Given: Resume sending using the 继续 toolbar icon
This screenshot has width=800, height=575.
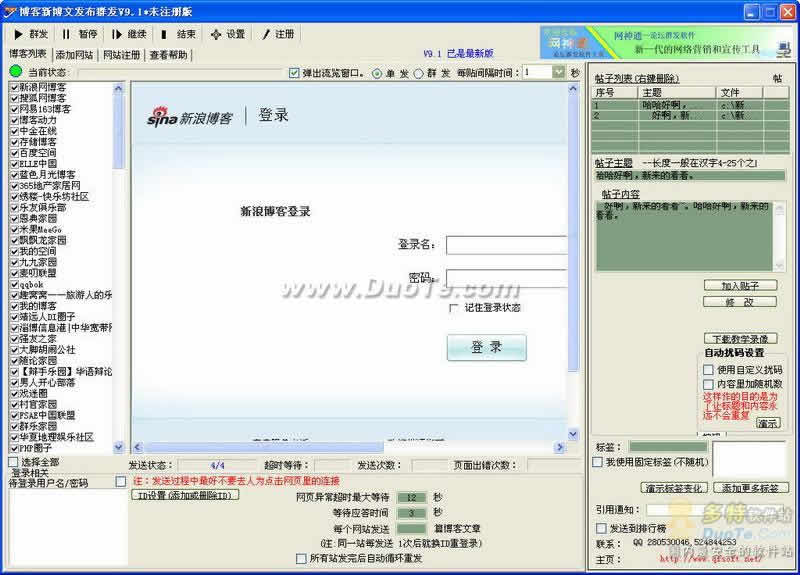Looking at the screenshot, I should click(117, 33).
